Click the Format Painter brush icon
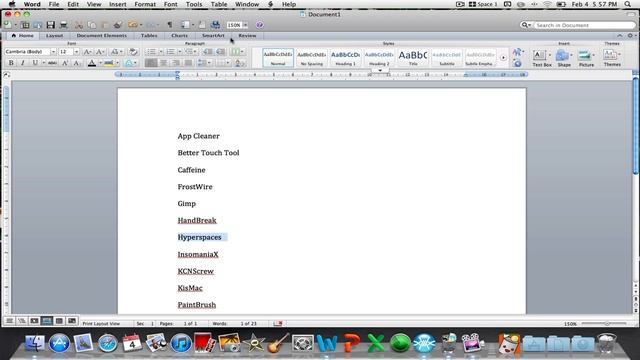Screen dimensions: 640x360 click(x=118, y=25)
